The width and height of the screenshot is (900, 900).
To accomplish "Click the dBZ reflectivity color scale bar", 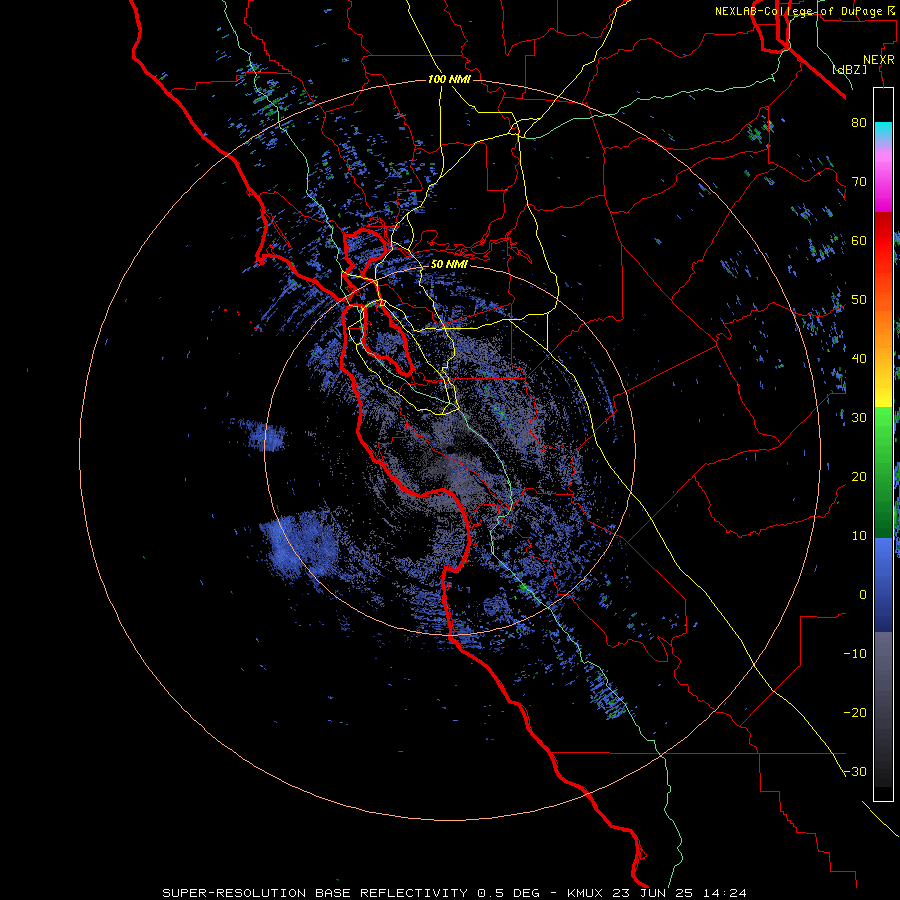I will tap(883, 444).
